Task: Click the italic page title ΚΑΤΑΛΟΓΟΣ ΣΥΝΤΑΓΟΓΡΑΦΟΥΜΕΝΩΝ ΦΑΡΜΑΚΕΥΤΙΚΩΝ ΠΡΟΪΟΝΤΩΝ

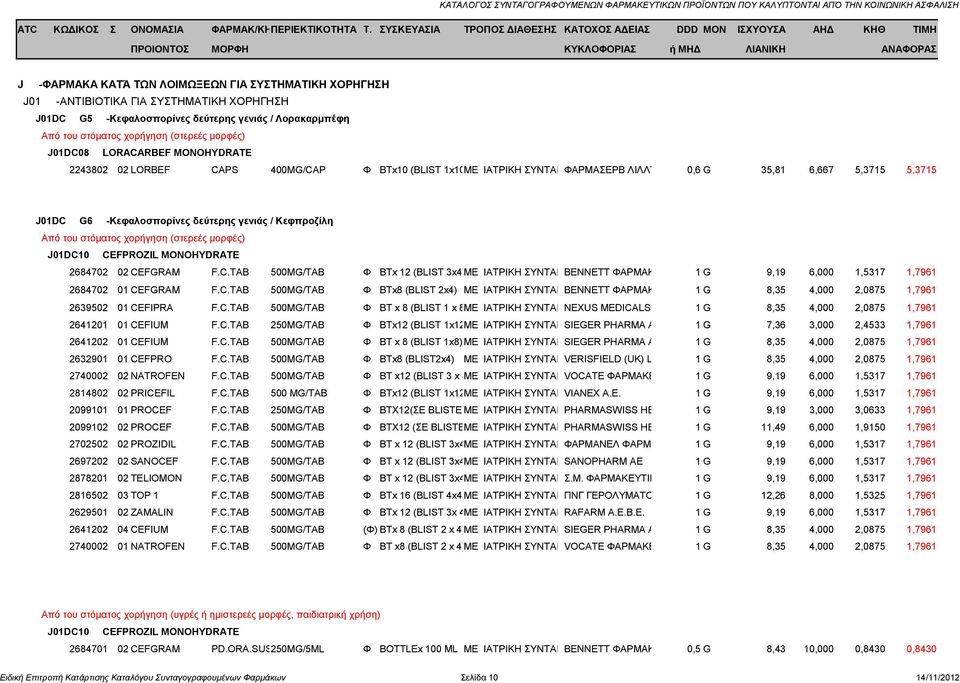Action: click(x=699, y=5)
